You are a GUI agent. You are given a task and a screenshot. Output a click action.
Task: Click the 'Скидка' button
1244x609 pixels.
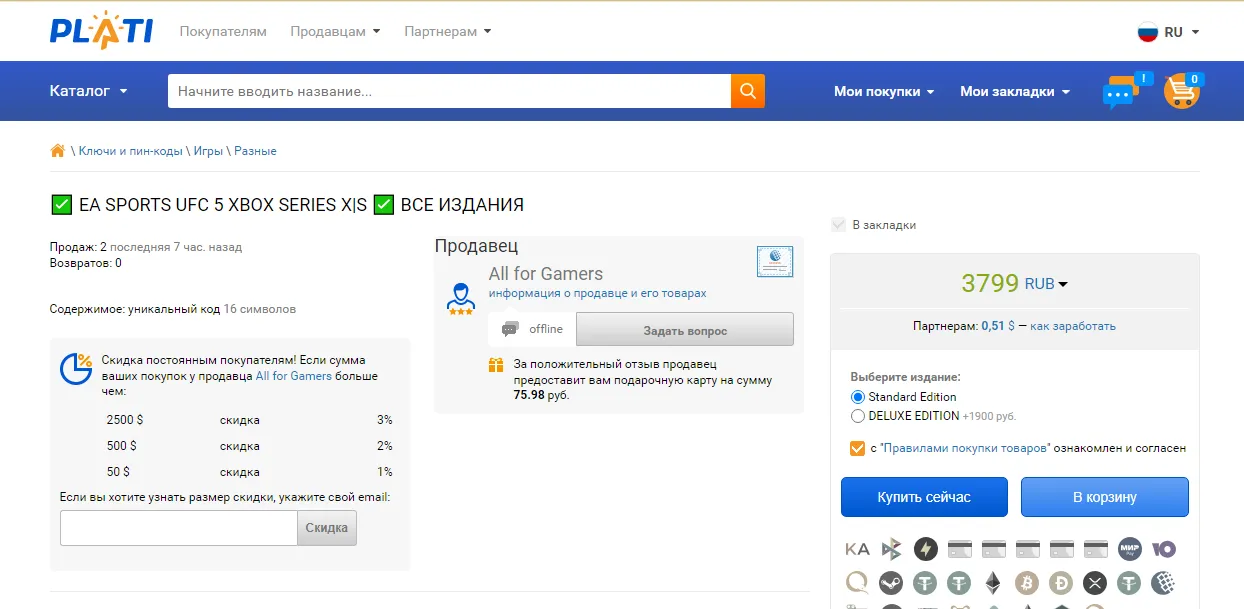(327, 528)
